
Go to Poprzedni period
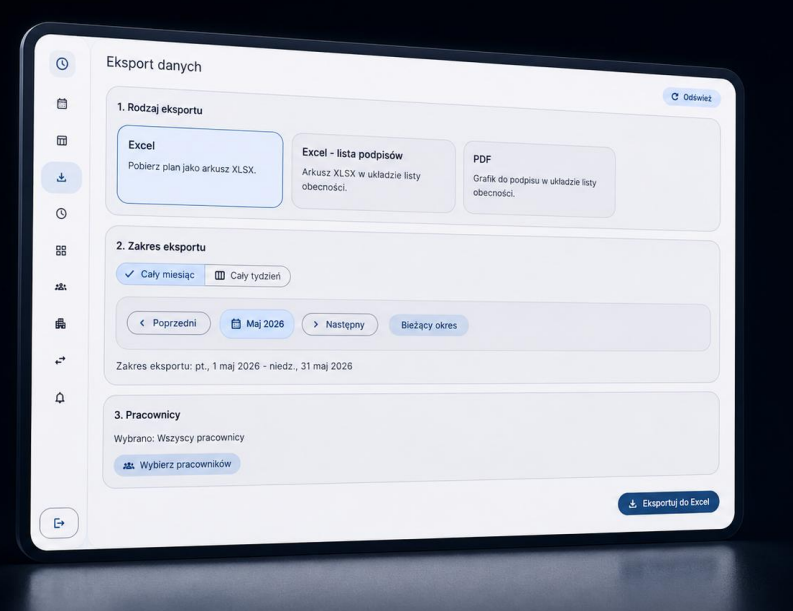(168, 323)
